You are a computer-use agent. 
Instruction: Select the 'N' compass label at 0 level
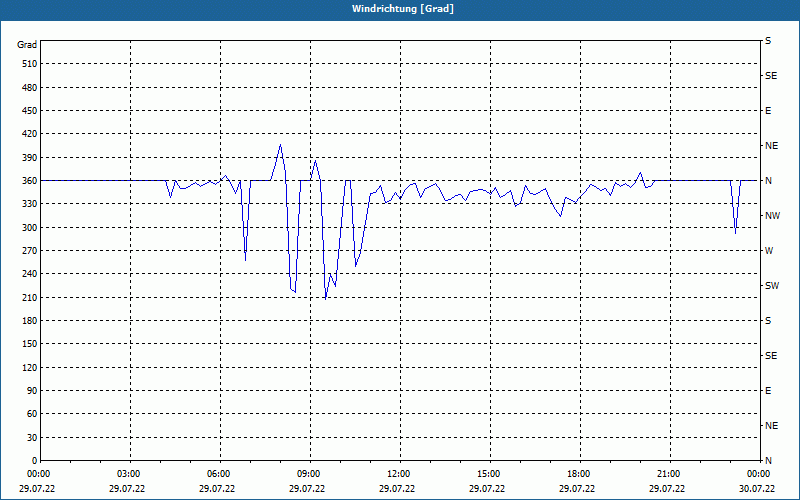768,461
